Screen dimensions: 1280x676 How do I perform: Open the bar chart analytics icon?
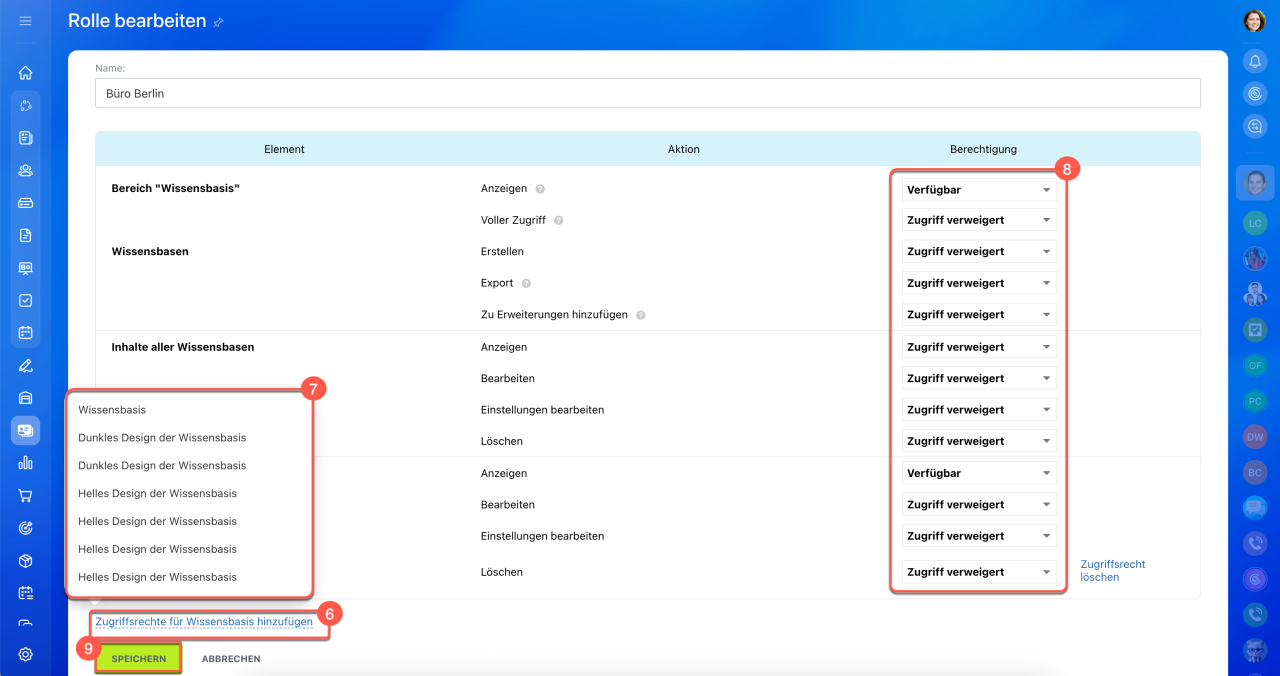tap(26, 463)
